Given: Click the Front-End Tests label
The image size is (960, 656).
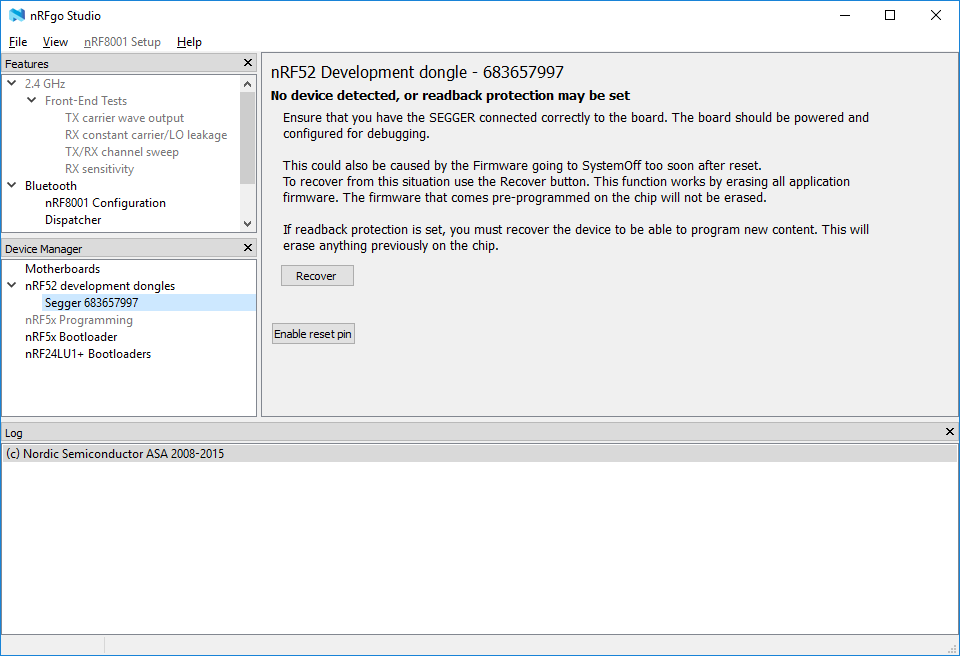Looking at the screenshot, I should click(x=86, y=100).
